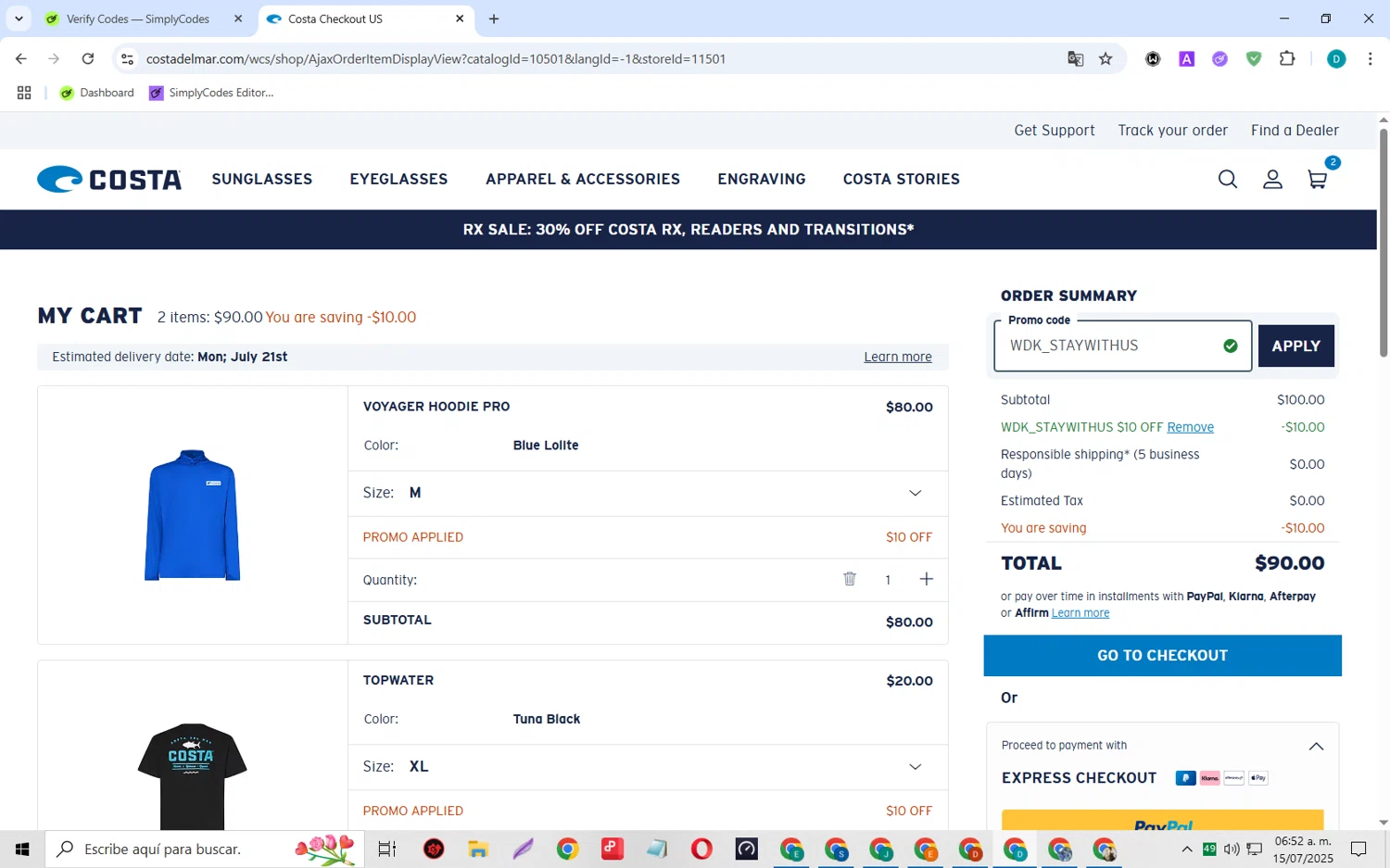The height and width of the screenshot is (868, 1390).
Task: Open the clock and date in taskbar
Action: point(1303,849)
